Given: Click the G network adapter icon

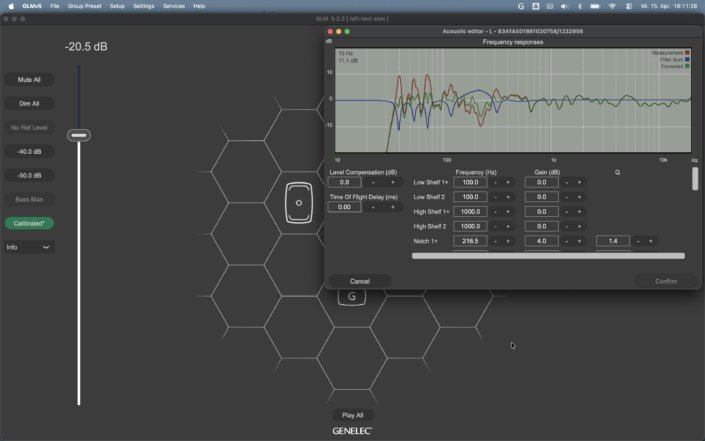Looking at the screenshot, I should pos(352,297).
